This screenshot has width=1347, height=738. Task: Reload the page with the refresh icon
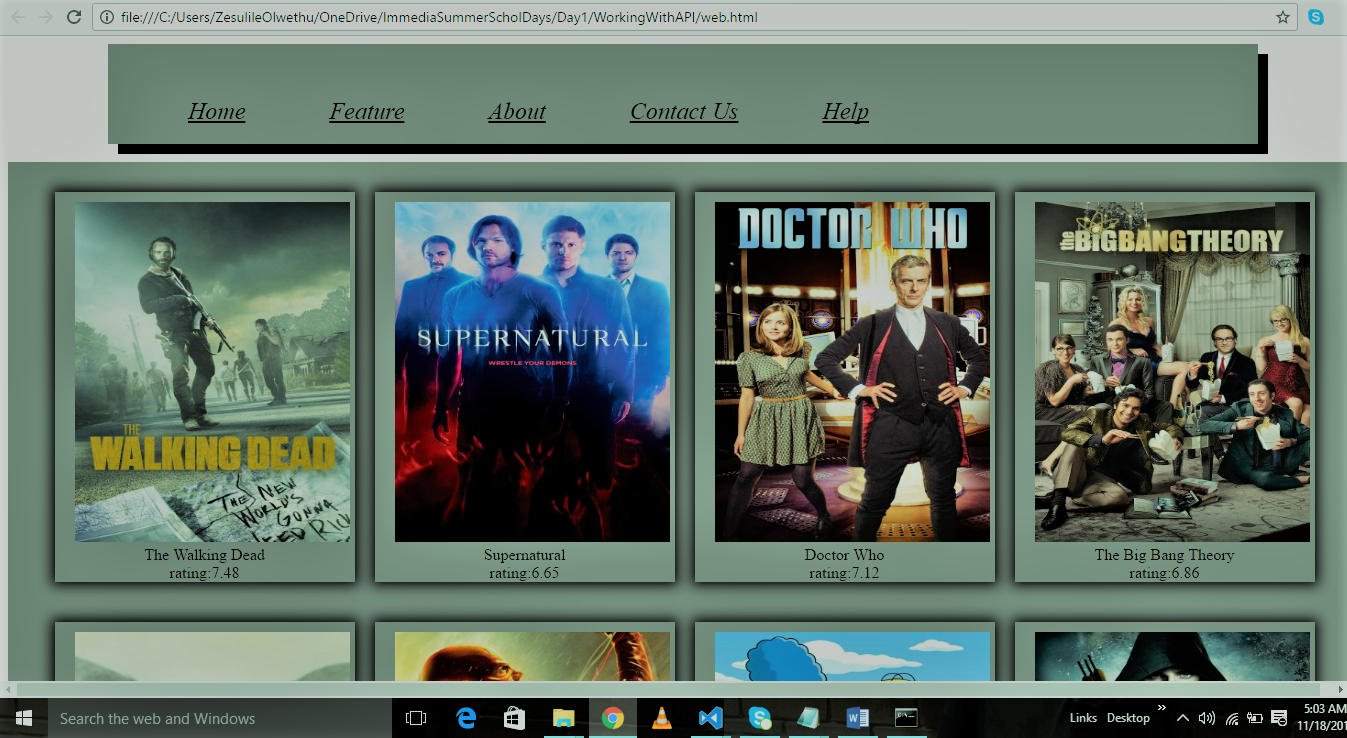point(74,17)
